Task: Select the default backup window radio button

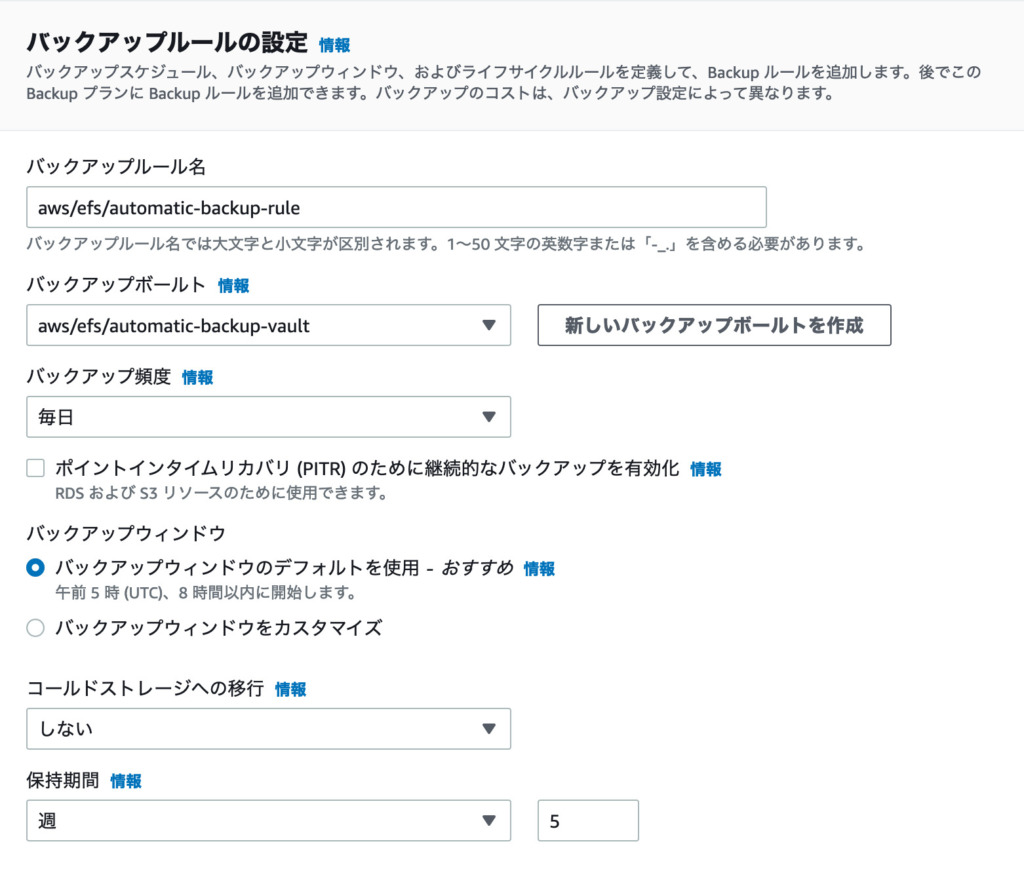Action: coord(36,568)
